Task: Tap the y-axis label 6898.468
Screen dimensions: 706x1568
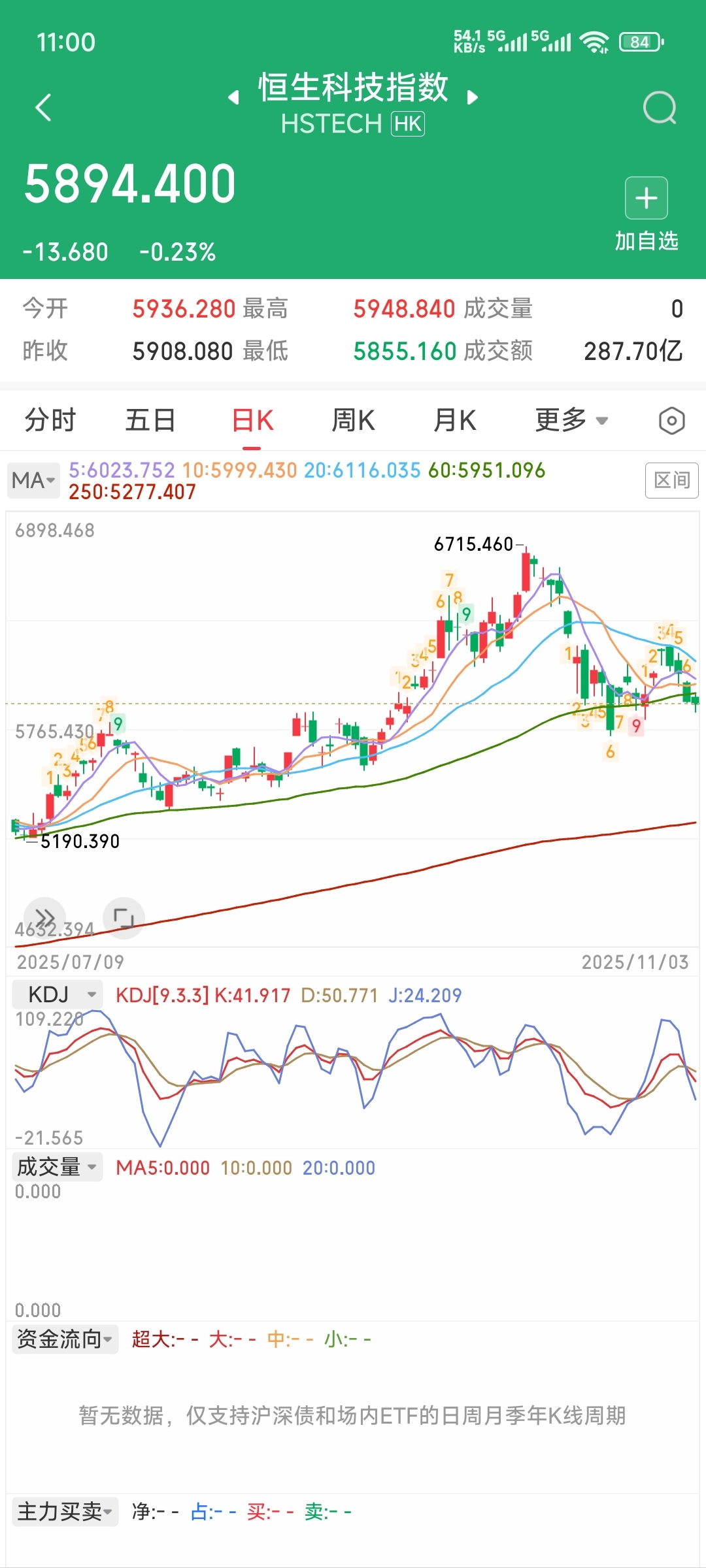Action: 55,531
